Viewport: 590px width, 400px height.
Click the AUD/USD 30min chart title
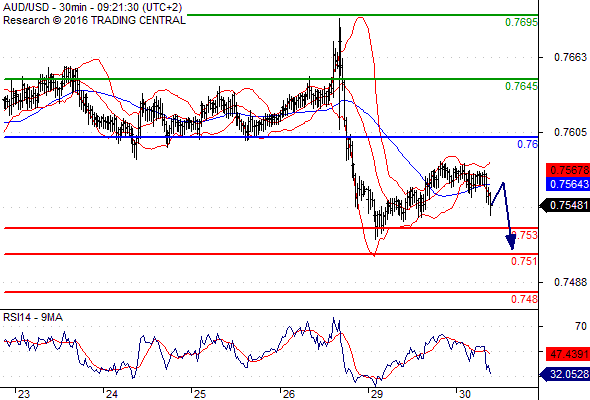93,7
